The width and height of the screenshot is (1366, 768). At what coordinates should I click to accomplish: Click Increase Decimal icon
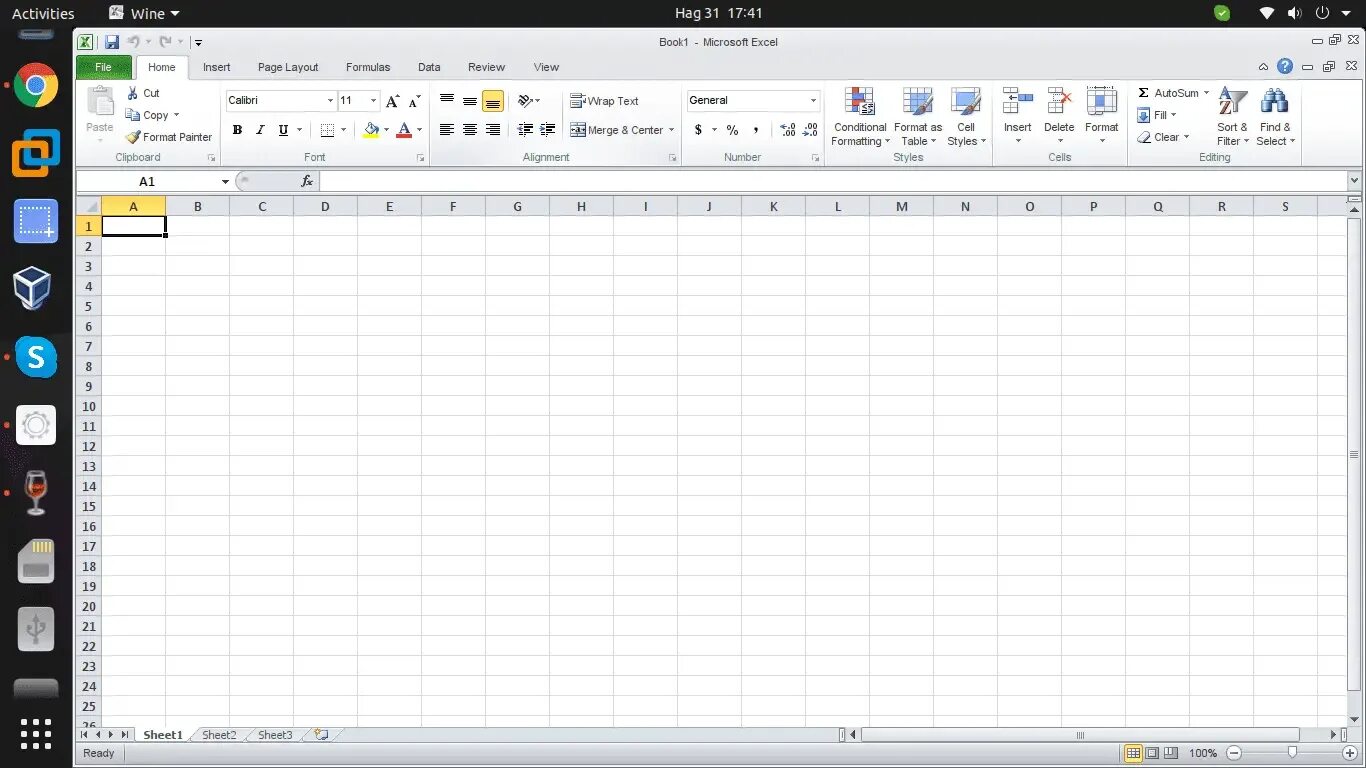788,130
